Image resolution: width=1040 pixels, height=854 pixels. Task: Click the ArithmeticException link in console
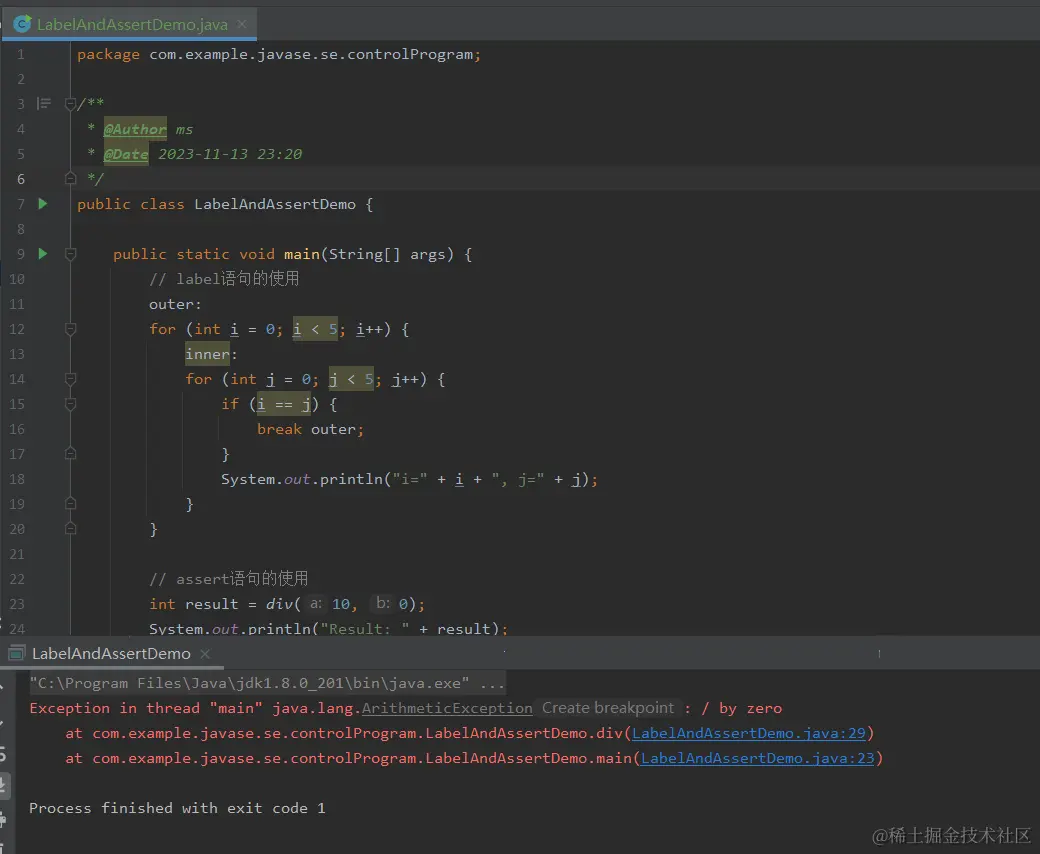coord(447,708)
